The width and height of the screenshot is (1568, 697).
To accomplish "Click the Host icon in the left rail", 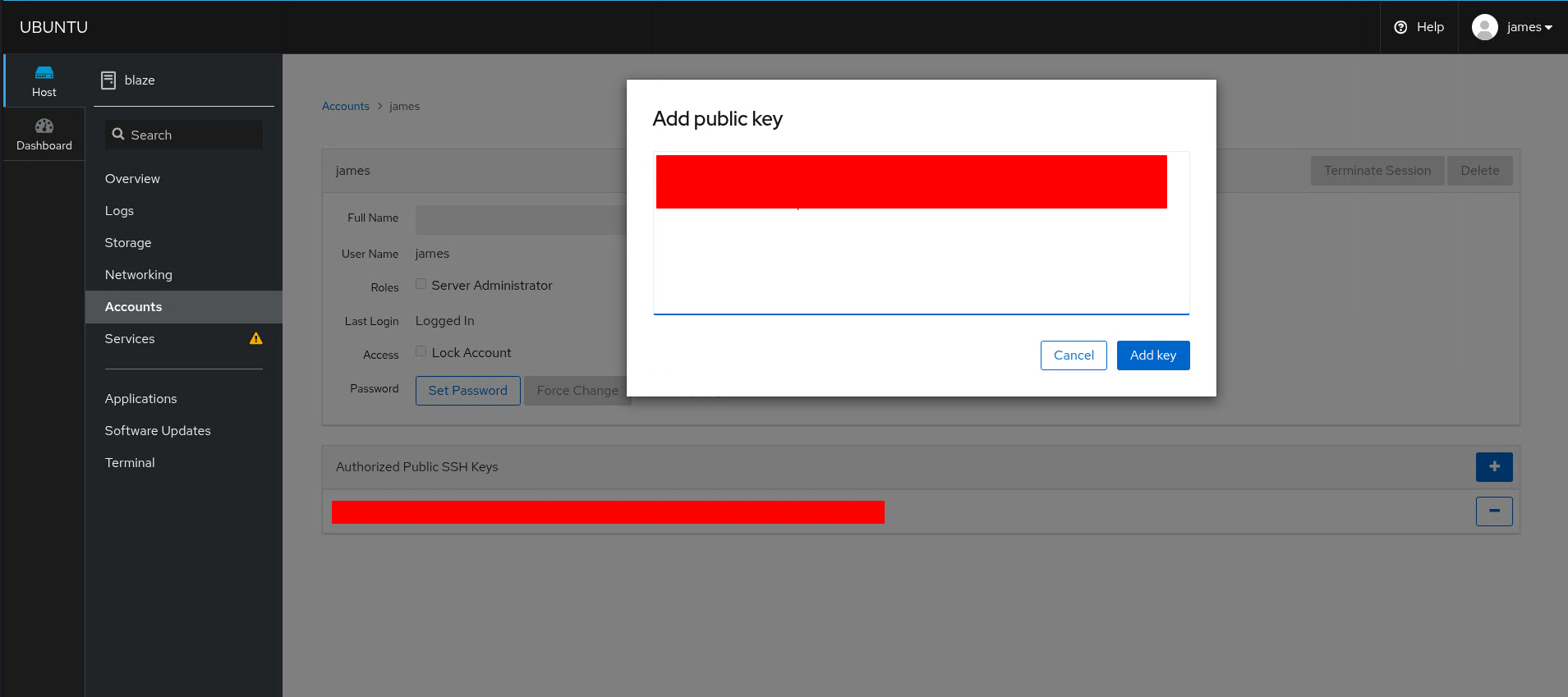I will [x=44, y=73].
